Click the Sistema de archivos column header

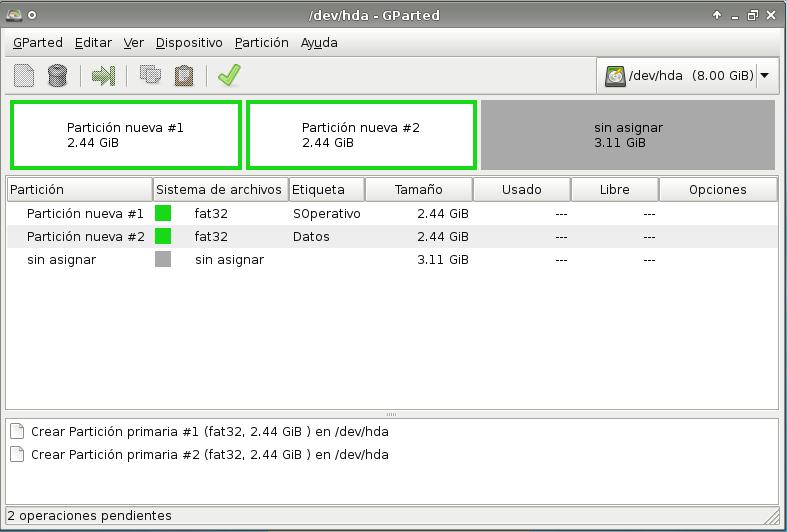click(219, 189)
